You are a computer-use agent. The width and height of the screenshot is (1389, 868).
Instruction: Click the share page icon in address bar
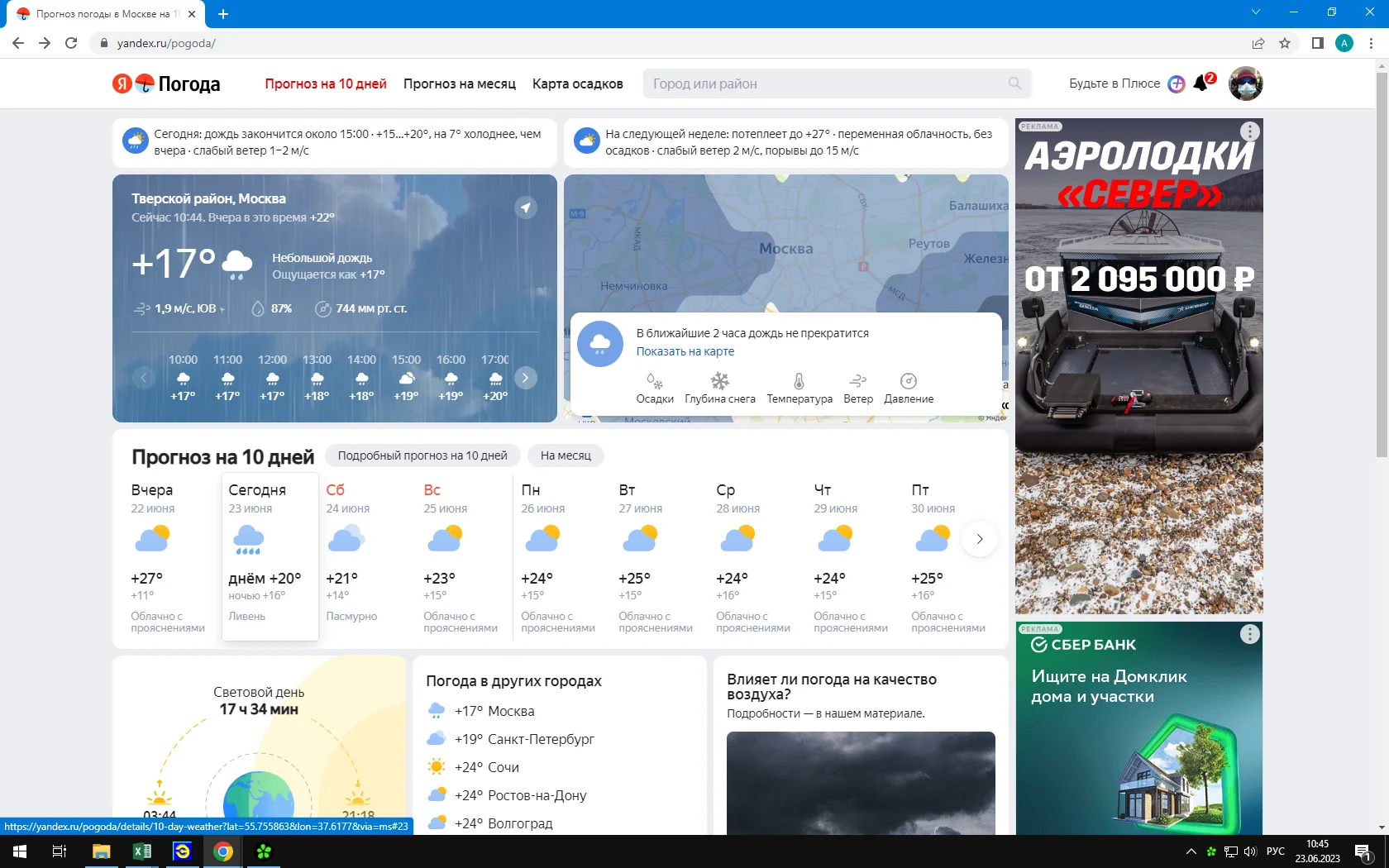click(x=1258, y=43)
